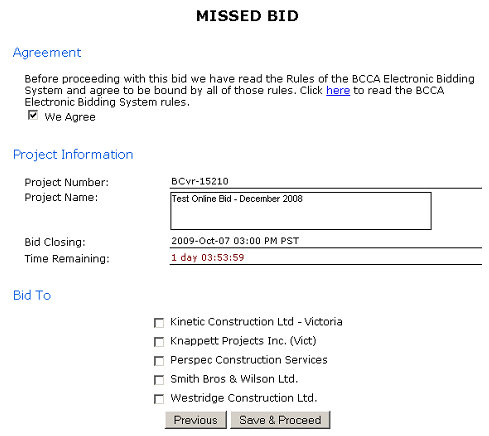Click inside the Project Name text box
The height and width of the screenshot is (436, 489).
pos(301,211)
